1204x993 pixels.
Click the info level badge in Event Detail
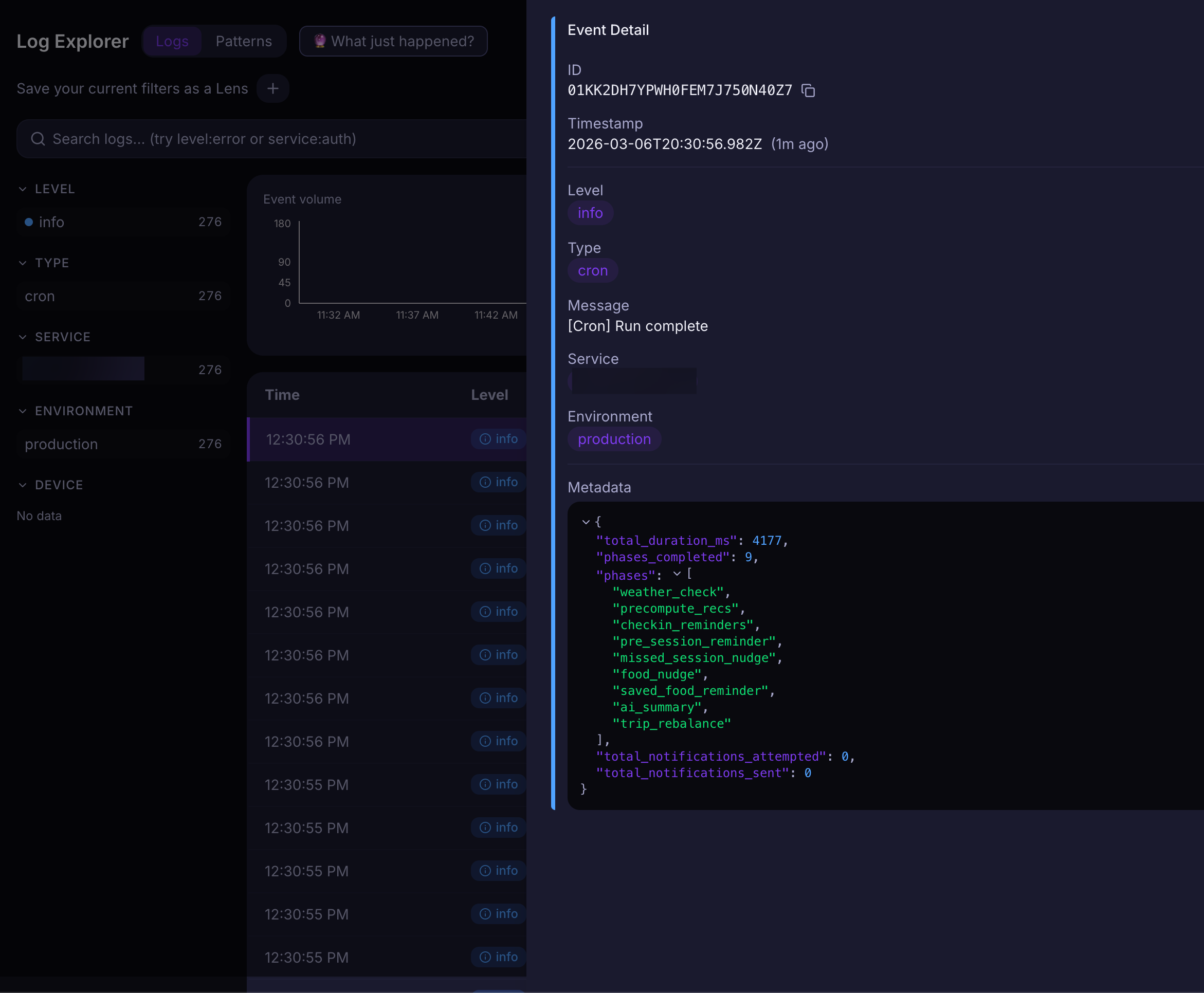click(590, 213)
